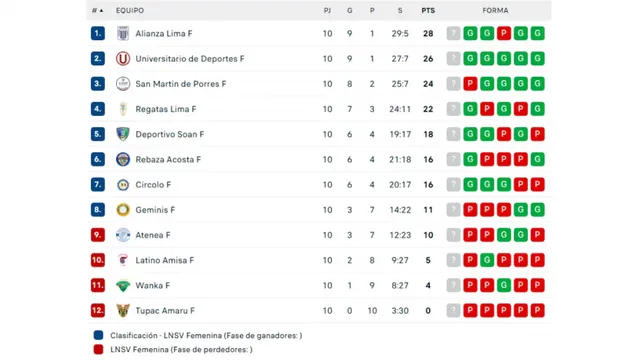Click the FORMA column header

pos(495,11)
